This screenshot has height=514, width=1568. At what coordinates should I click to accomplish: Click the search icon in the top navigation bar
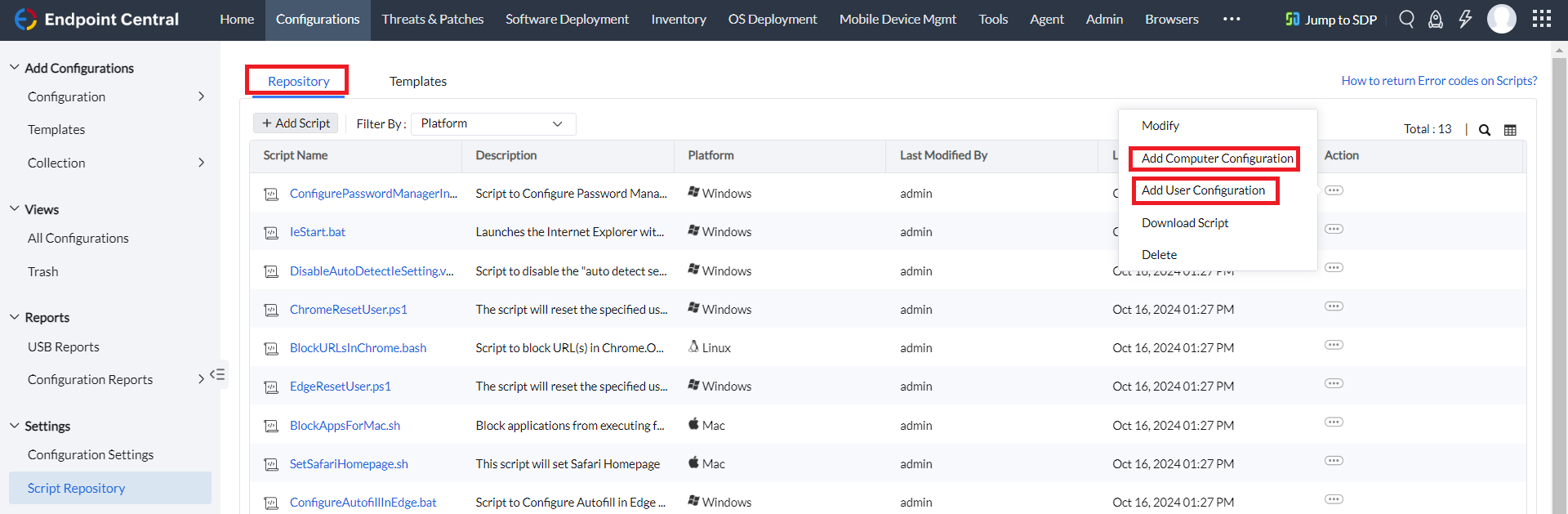pos(1406,19)
